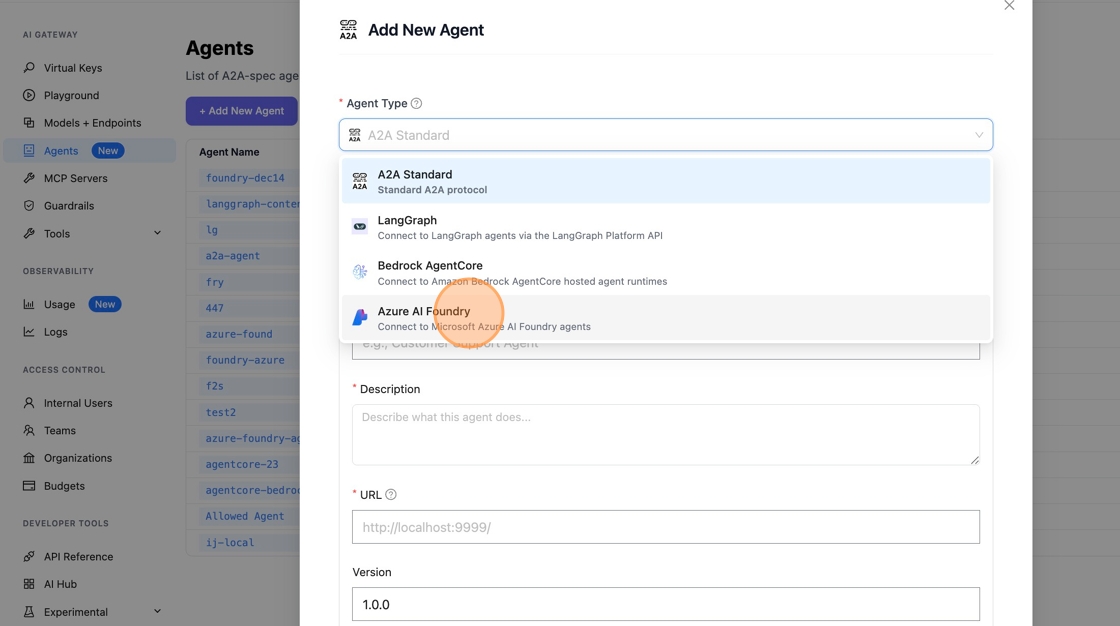Click the Azure AI Foundry option logo

coord(360,318)
